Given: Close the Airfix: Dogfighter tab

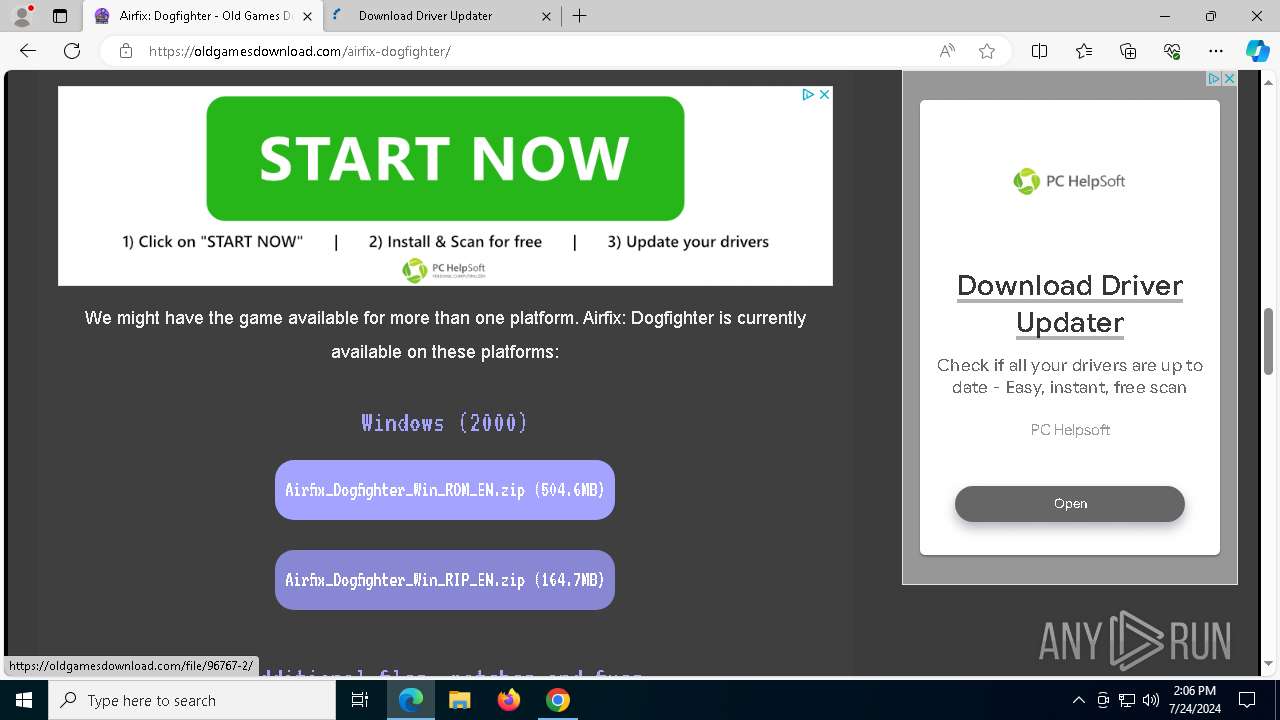Looking at the screenshot, I should tap(307, 16).
